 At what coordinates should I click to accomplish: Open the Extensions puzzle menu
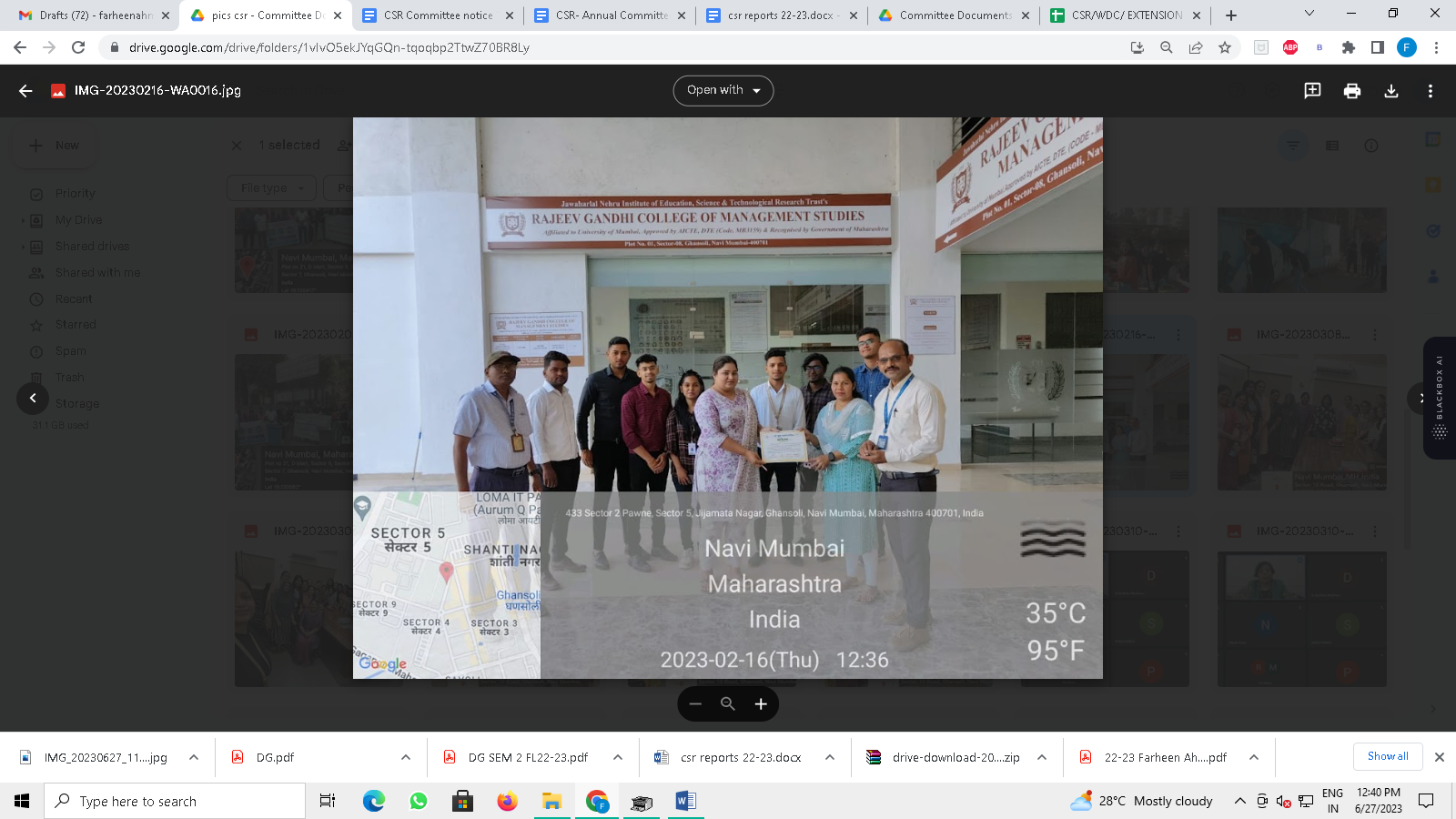pyautogui.click(x=1349, y=47)
